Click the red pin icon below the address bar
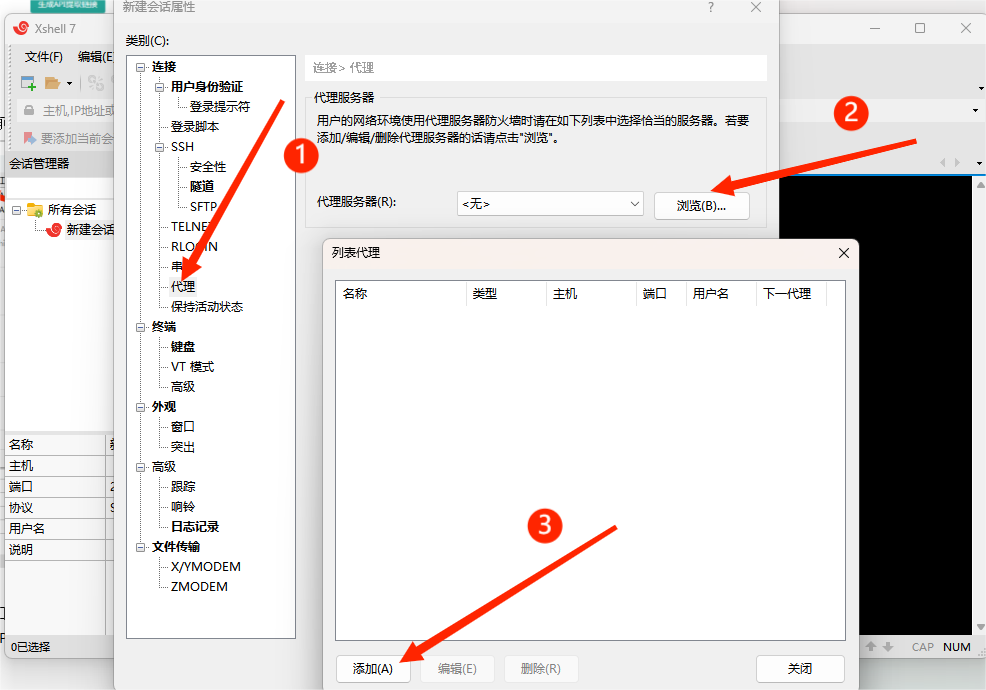Viewport: 986px width, 690px height. point(27,137)
